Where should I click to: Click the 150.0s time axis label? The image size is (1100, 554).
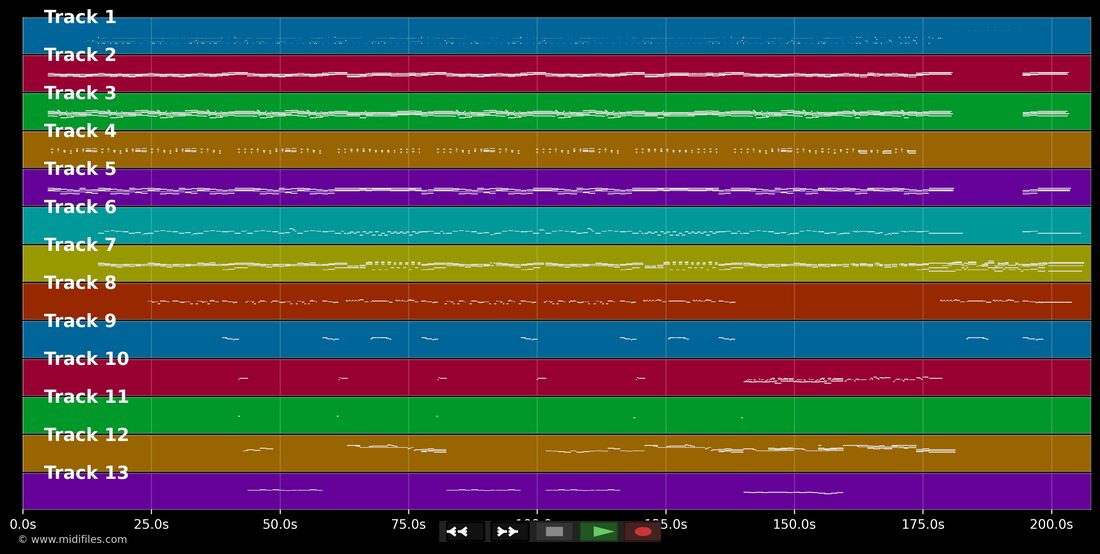tap(794, 524)
